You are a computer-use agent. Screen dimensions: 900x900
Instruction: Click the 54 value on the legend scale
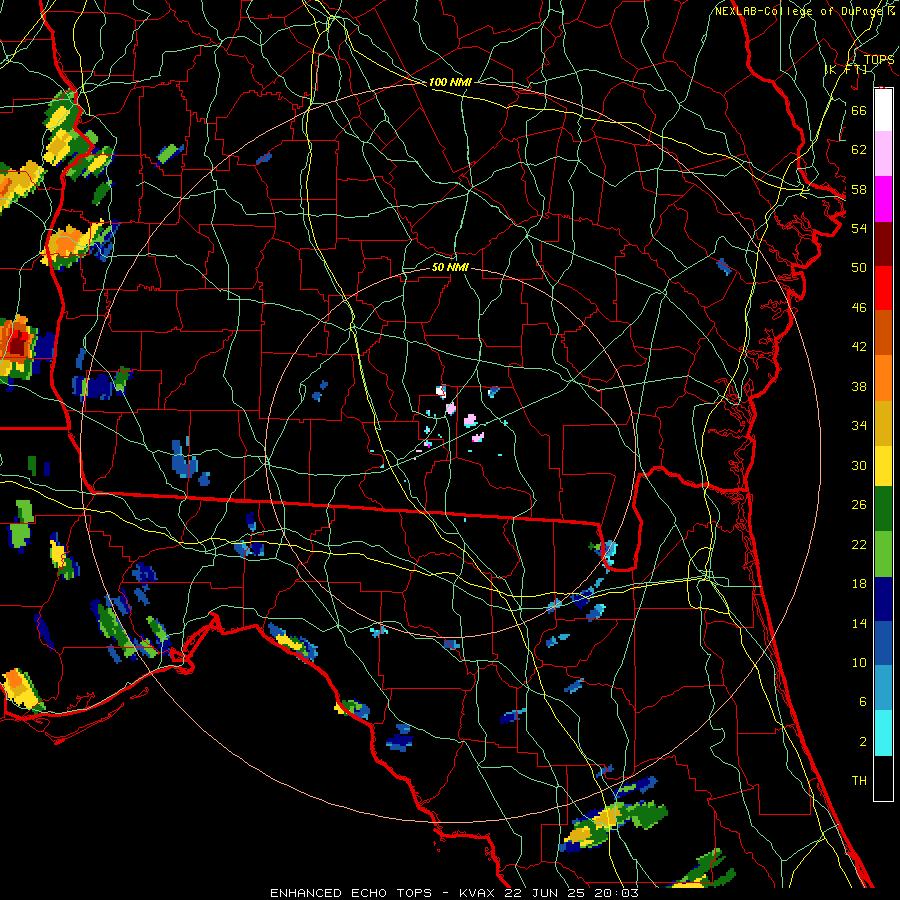pos(859,228)
